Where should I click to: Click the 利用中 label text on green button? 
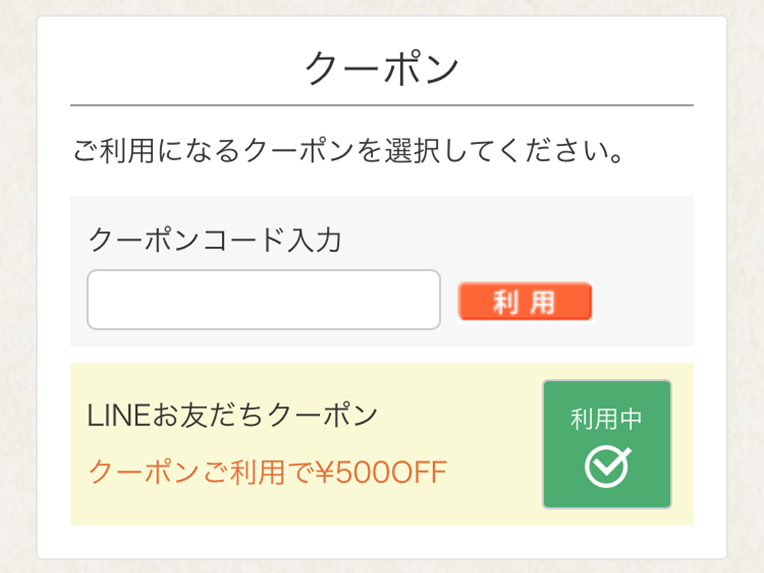click(606, 419)
